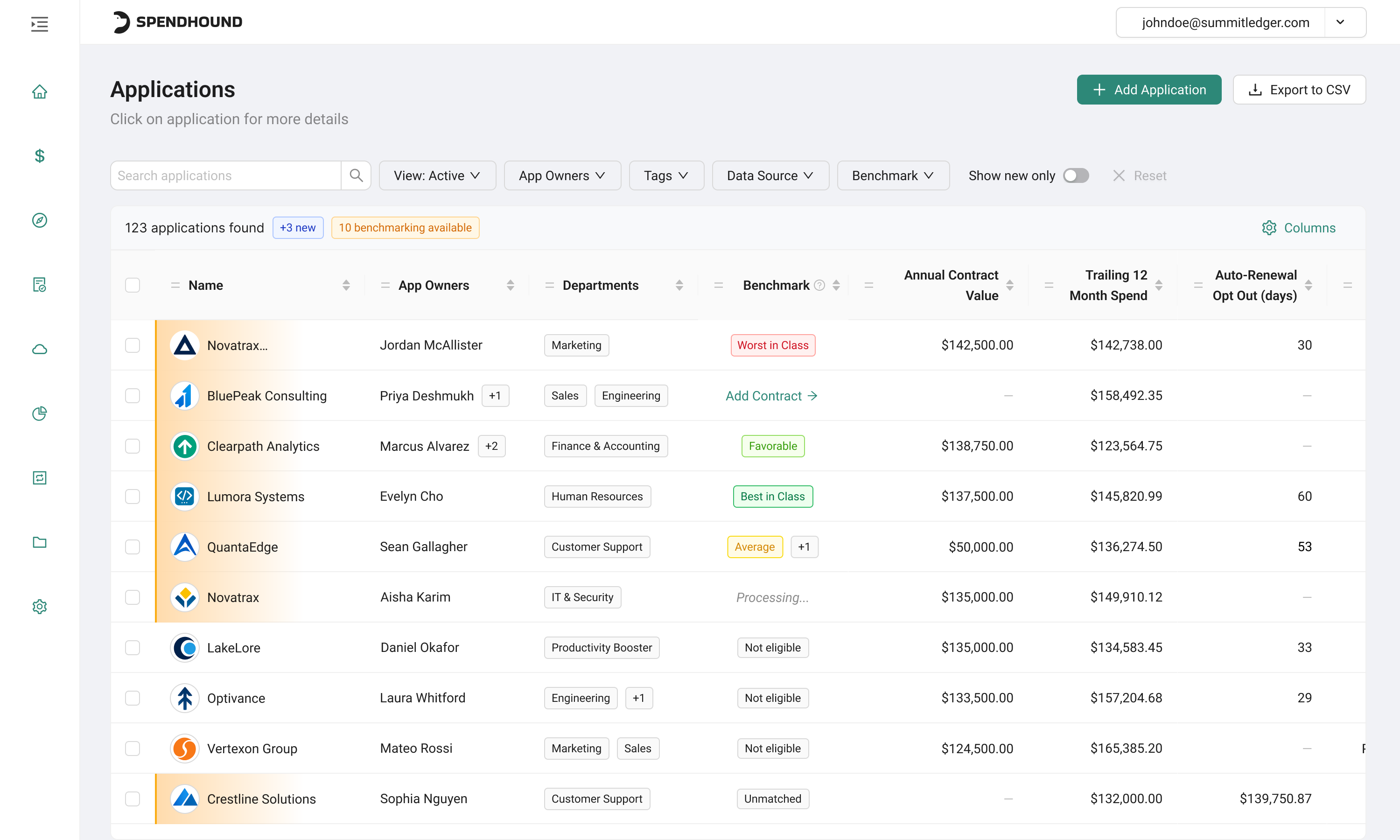1400x840 pixels.
Task: Click the Productivity Booster department tag
Action: click(x=602, y=648)
